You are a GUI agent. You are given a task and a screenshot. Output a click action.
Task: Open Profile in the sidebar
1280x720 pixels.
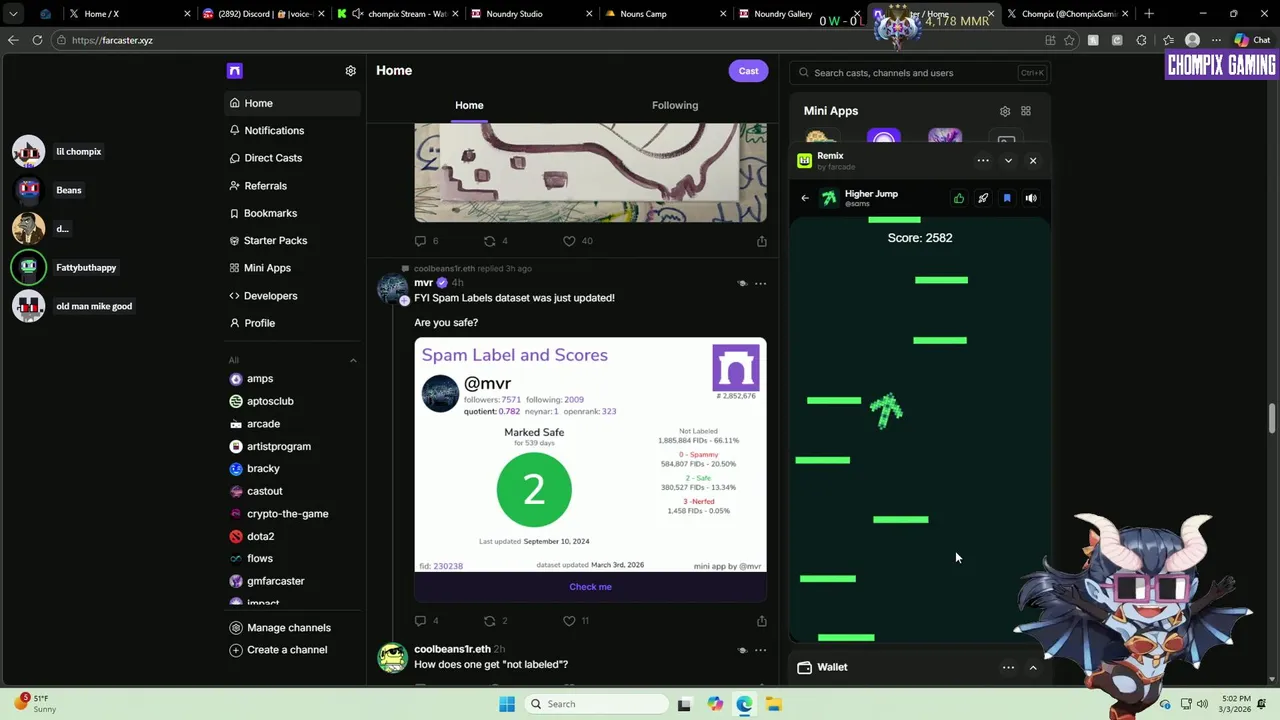292,323
